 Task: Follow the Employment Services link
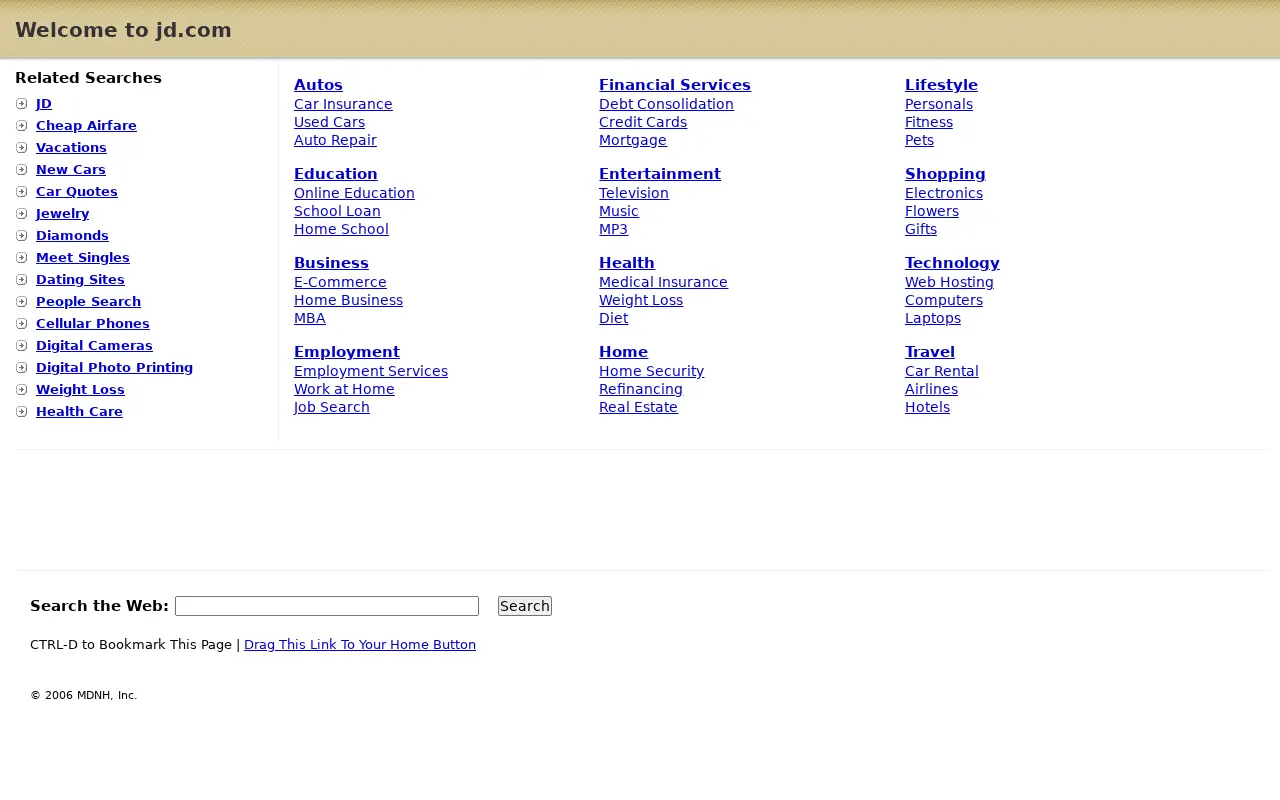[371, 371]
